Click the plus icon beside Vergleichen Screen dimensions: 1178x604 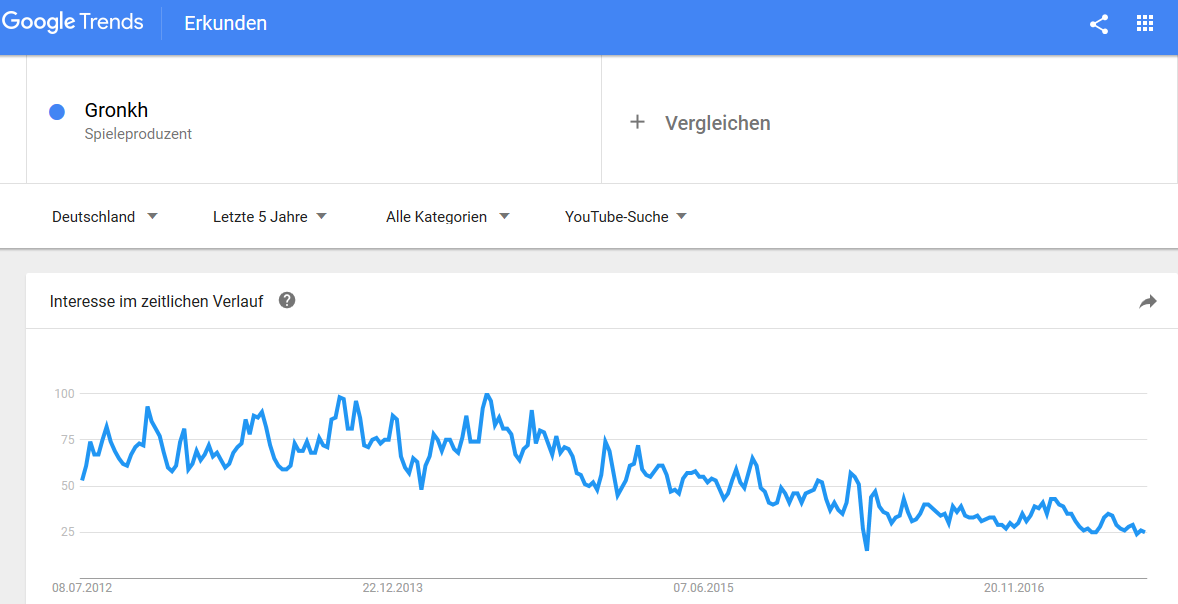pyautogui.click(x=637, y=122)
